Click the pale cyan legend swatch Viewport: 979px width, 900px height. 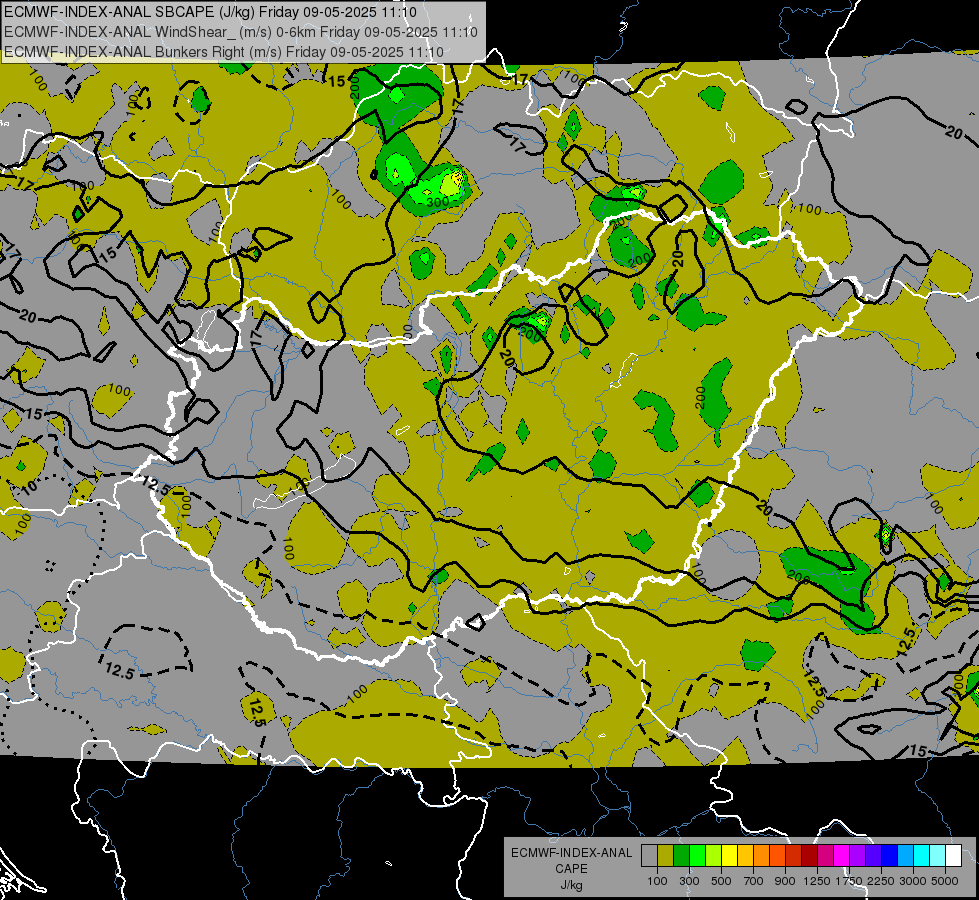point(938,855)
